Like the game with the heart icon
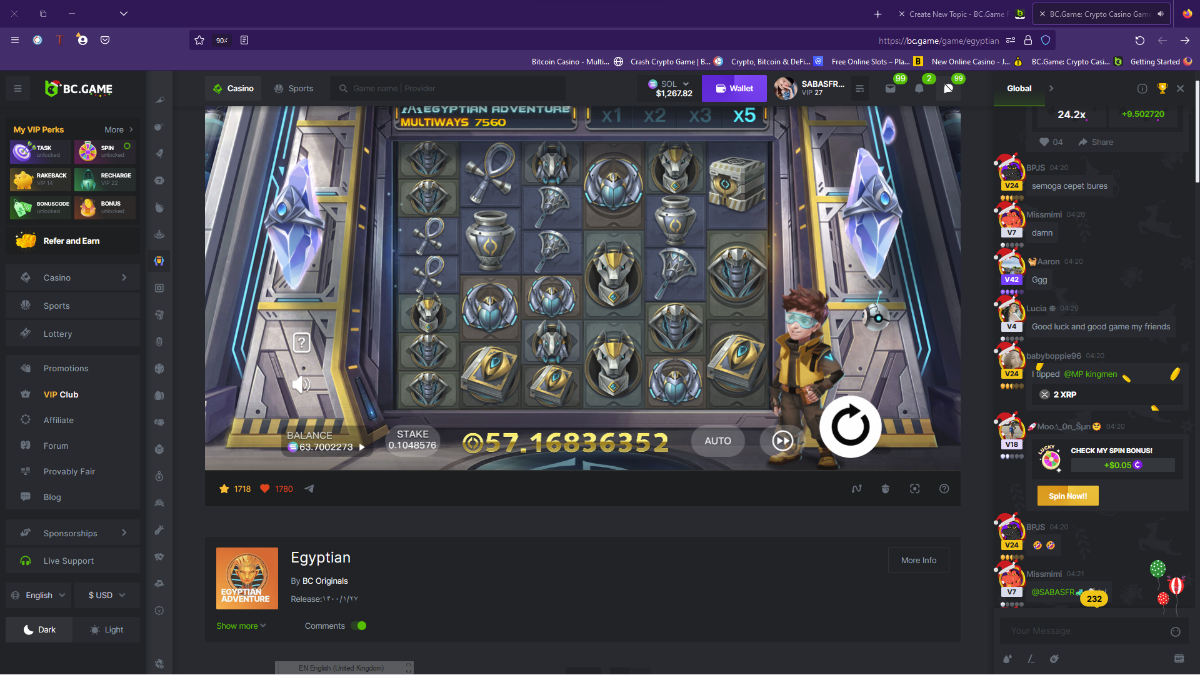 [x=265, y=489]
